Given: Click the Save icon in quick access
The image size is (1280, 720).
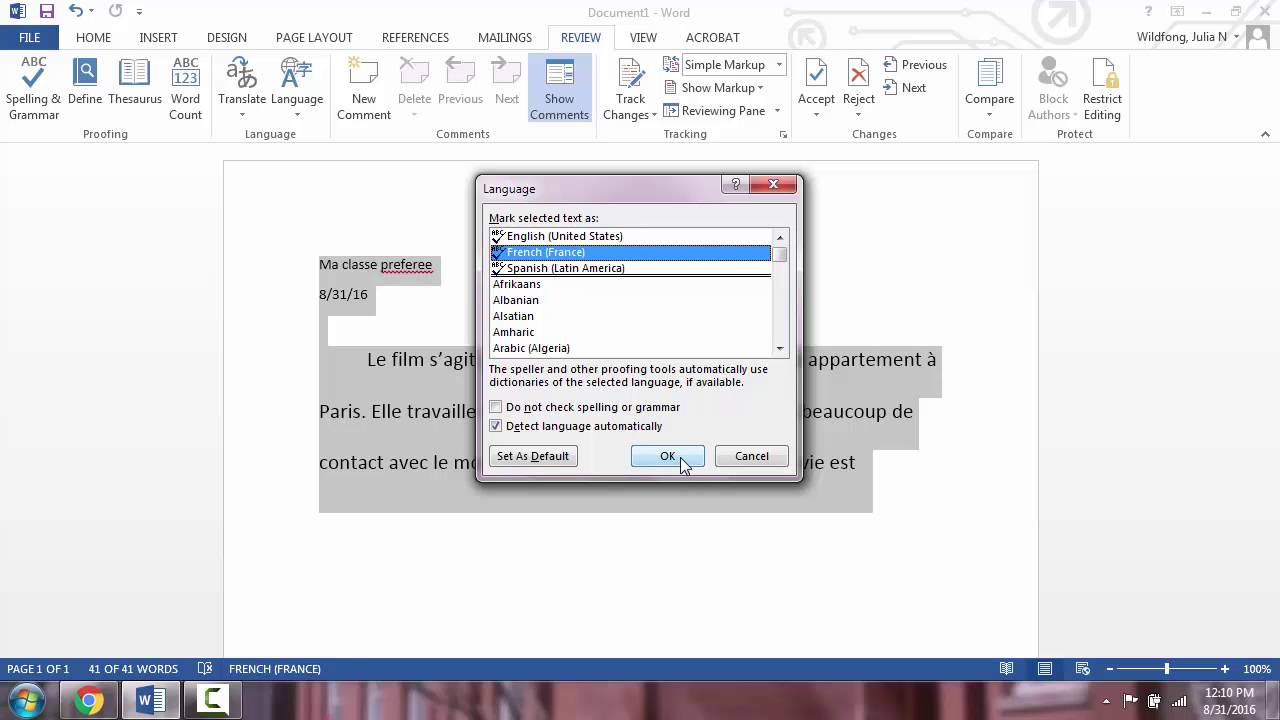Looking at the screenshot, I should click(47, 11).
